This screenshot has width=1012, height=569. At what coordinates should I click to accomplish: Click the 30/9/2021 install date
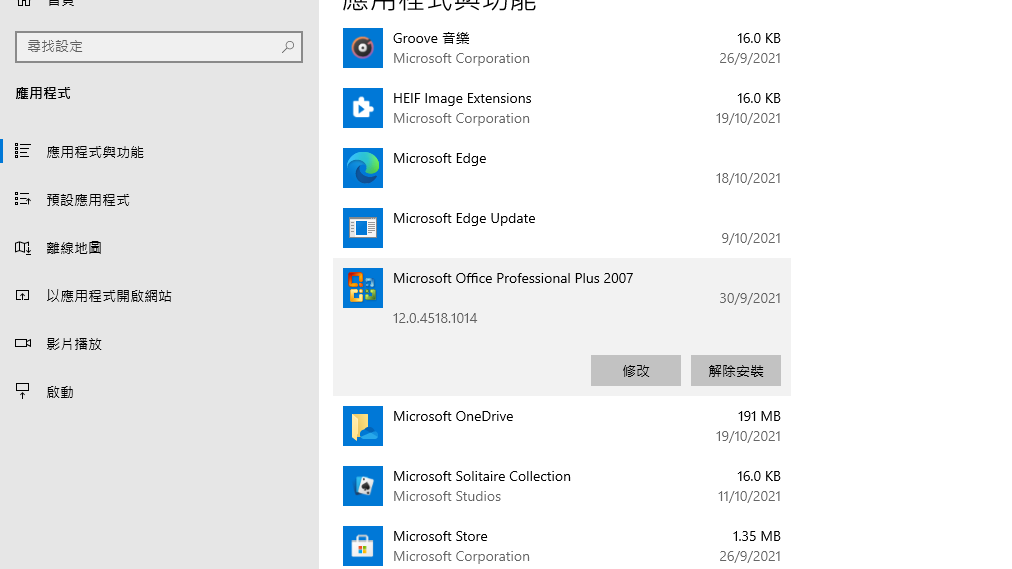point(750,298)
